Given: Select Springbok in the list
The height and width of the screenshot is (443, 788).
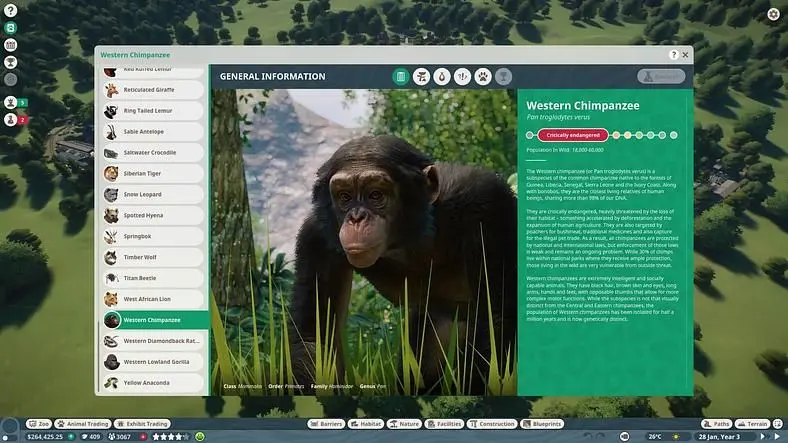Looking at the screenshot, I should pos(153,236).
